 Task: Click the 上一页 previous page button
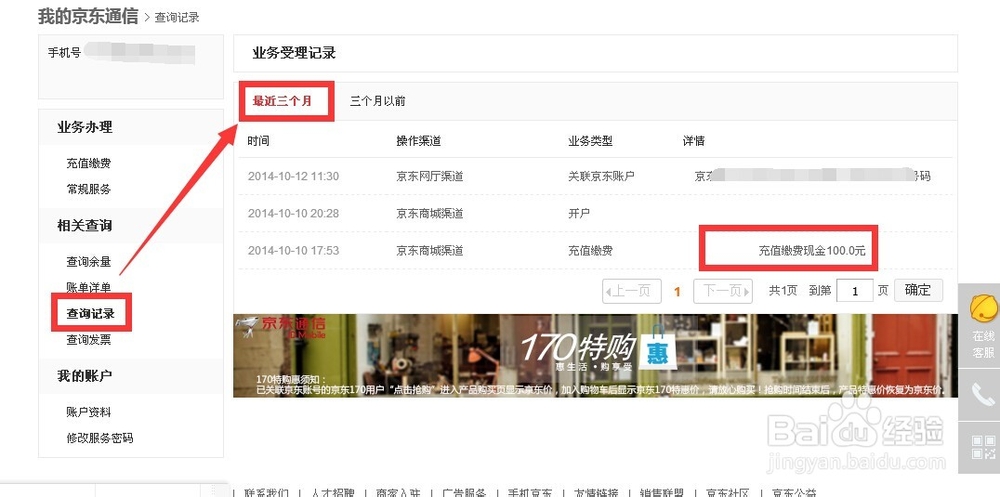pos(631,291)
